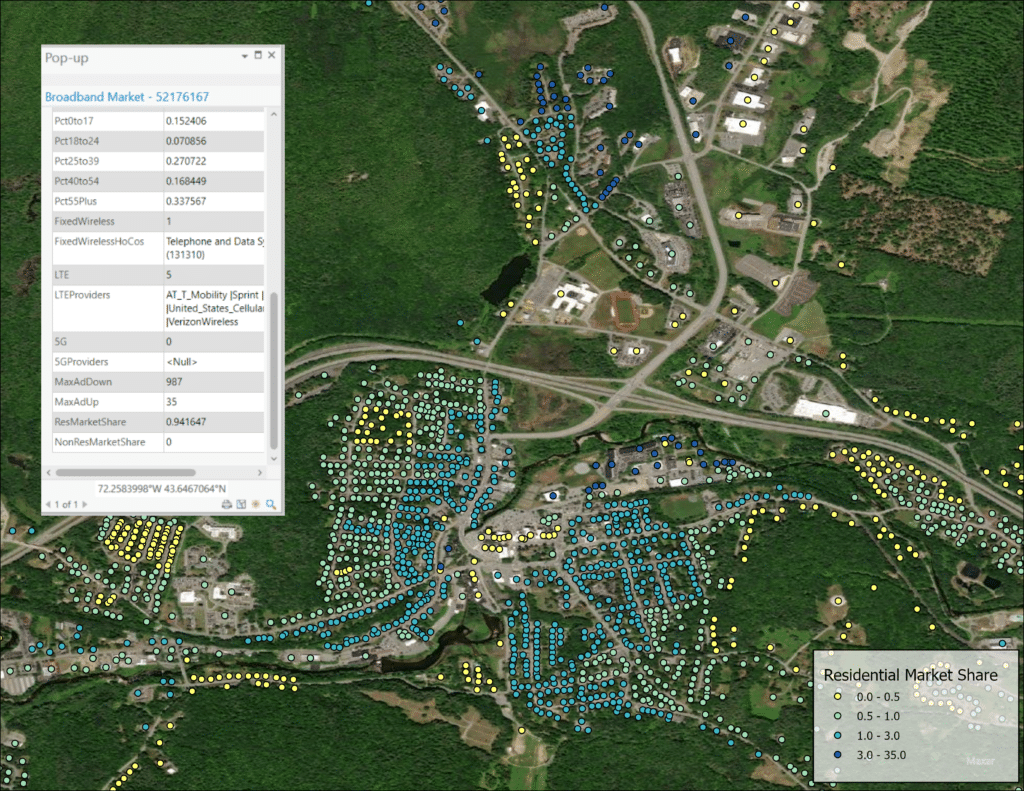
Task: Select the coordinates text 72.2583998°W 43.6467064°N
Action: [162, 489]
